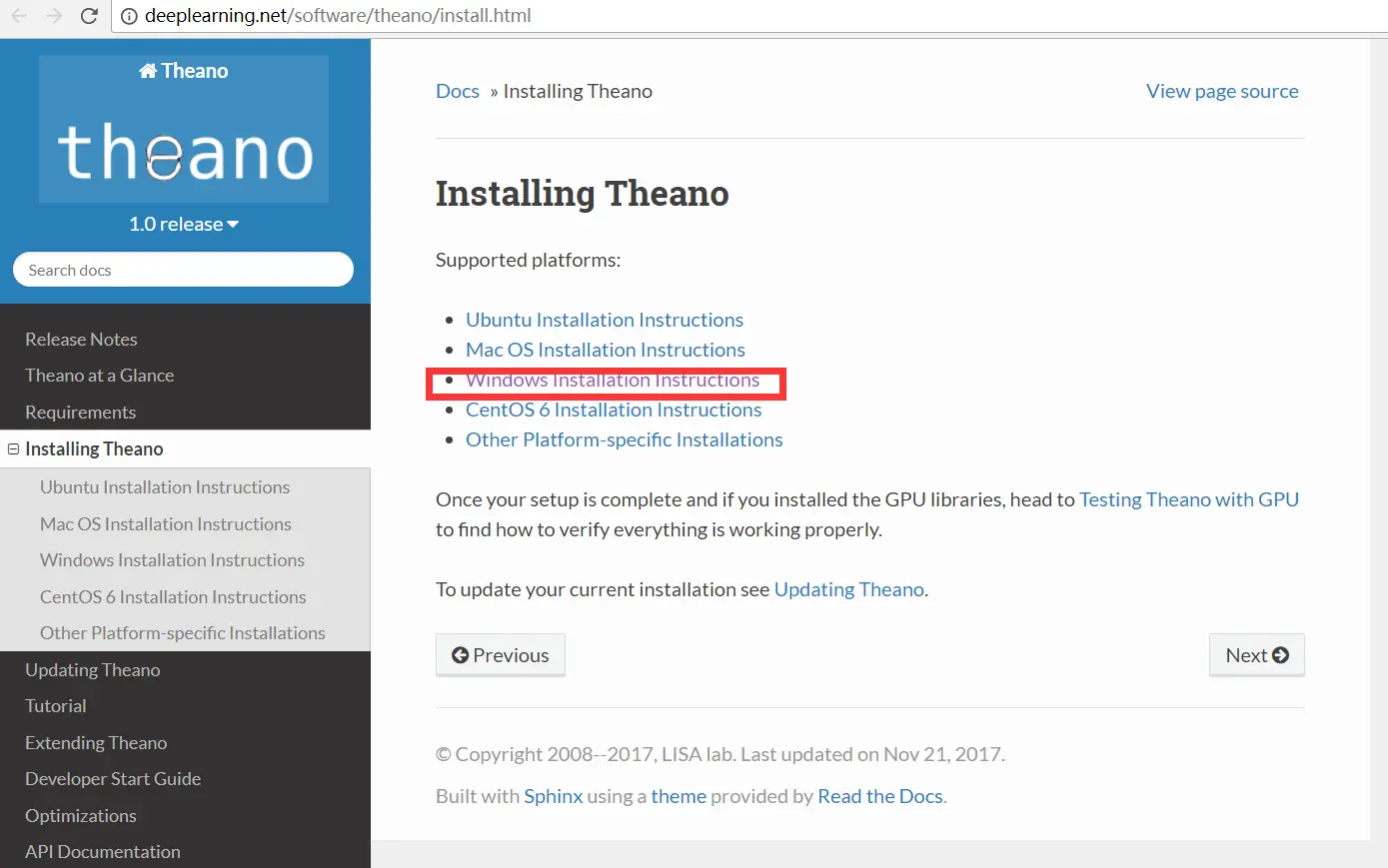Click the Previous button

click(x=501, y=655)
